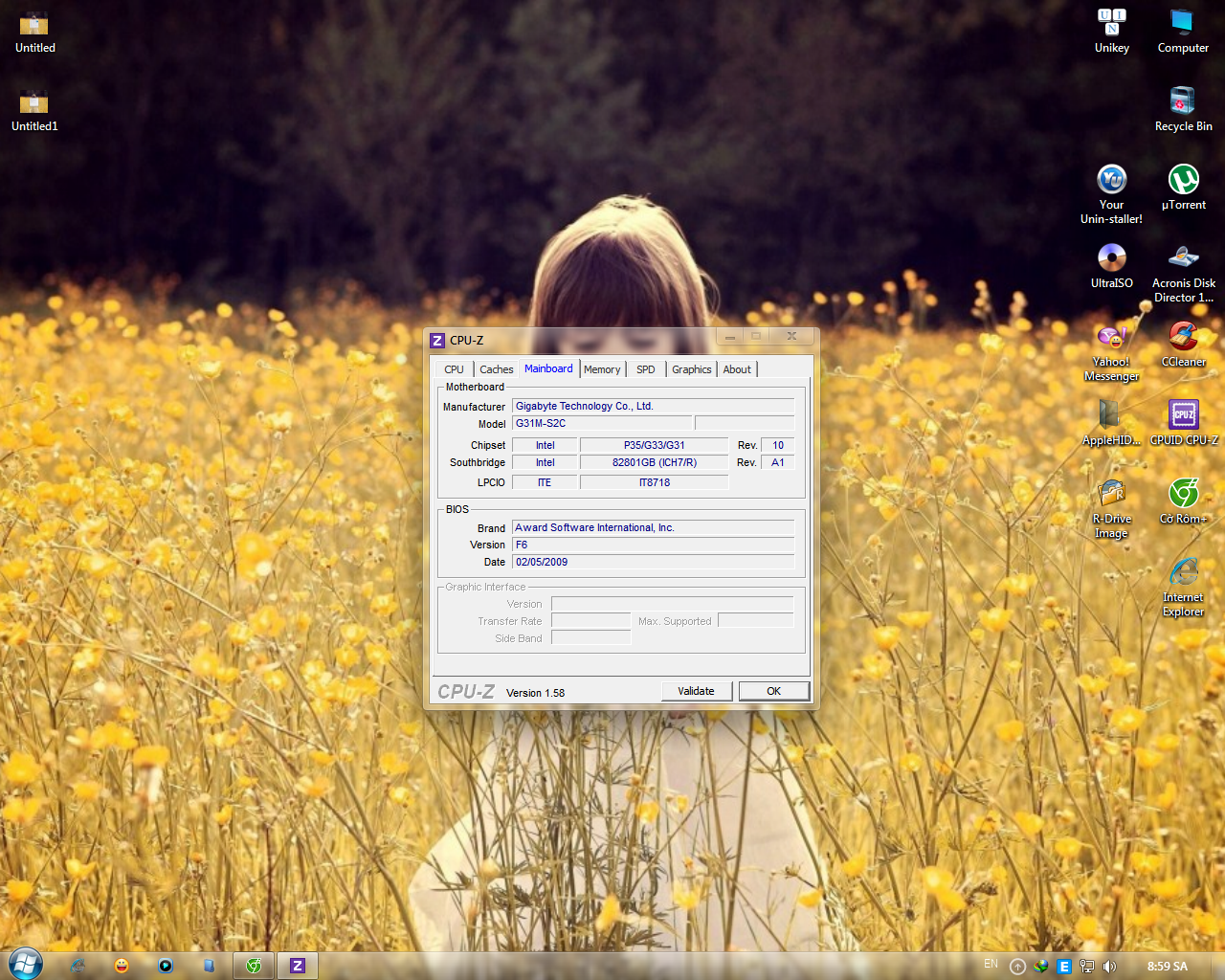Click the BIOS Brand Award Software field
This screenshot has width=1225, height=980.
654,527
